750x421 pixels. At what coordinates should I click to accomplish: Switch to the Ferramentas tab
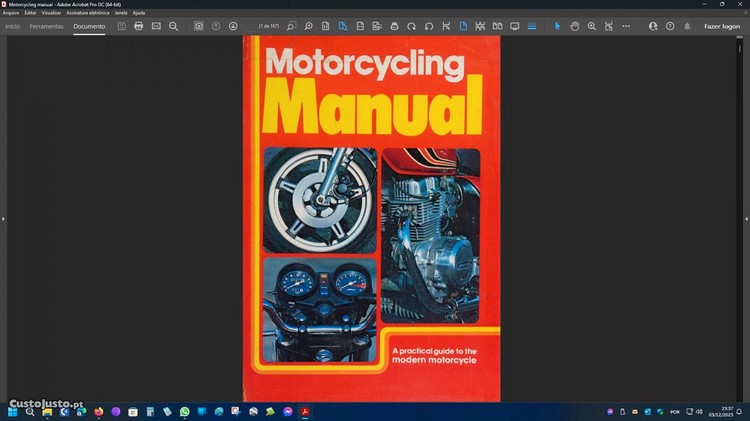(x=46, y=26)
